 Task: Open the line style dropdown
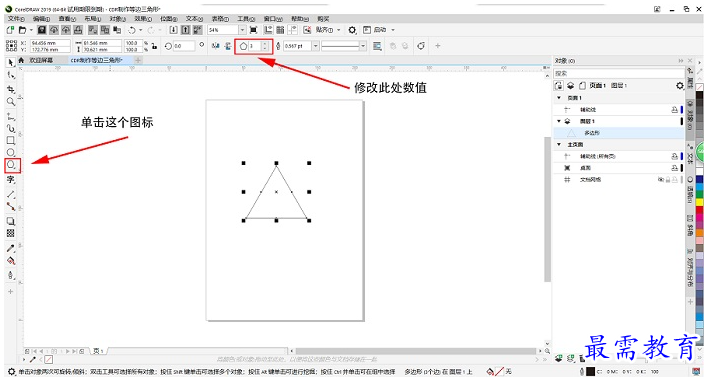(363, 45)
